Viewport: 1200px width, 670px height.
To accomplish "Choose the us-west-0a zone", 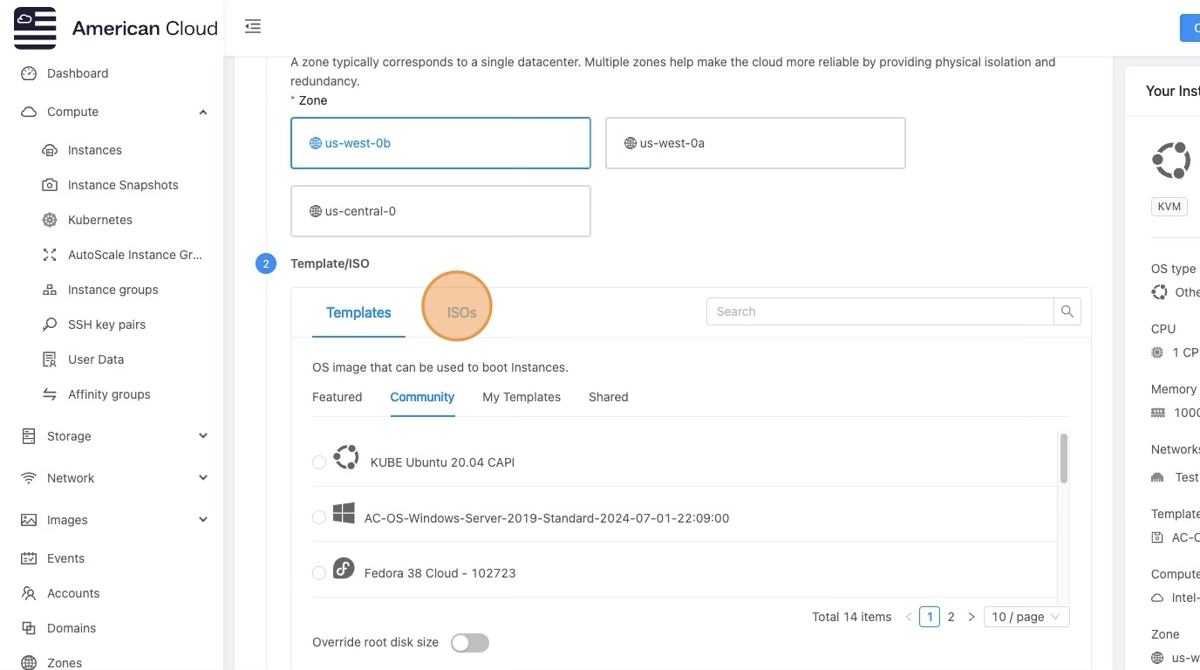I will [755, 143].
